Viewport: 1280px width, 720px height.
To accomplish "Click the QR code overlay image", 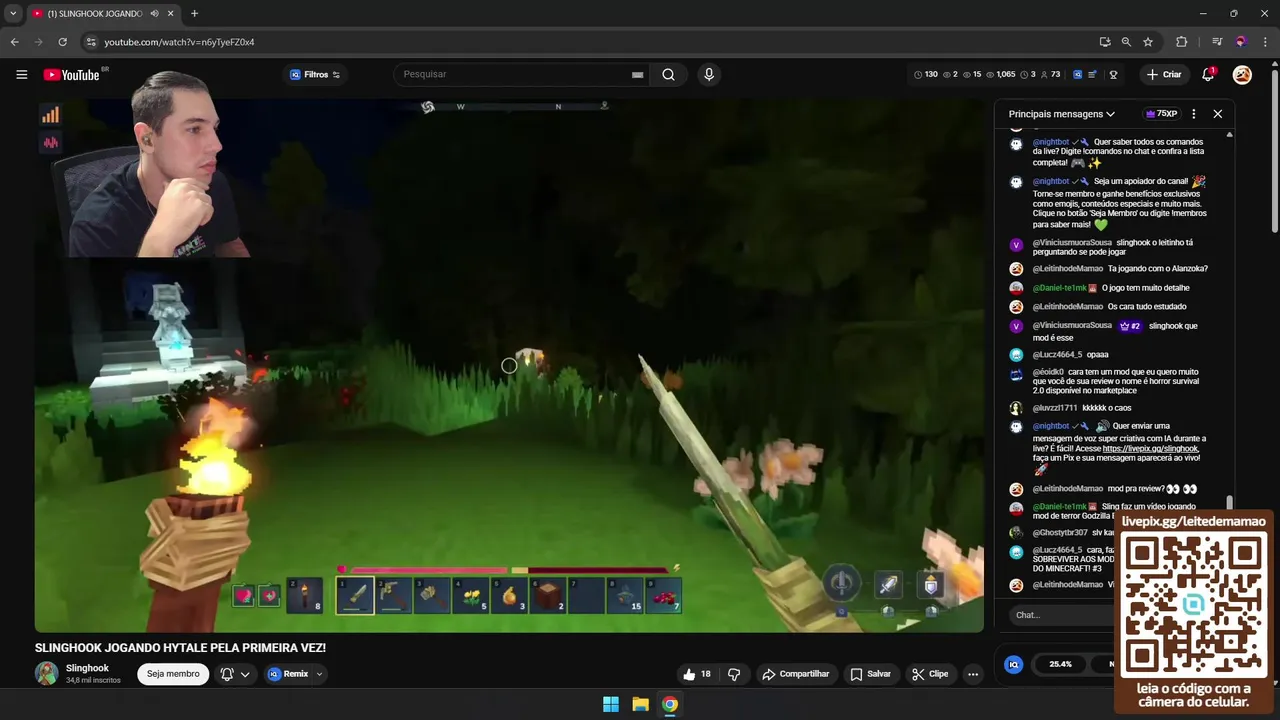I will pos(1193,605).
